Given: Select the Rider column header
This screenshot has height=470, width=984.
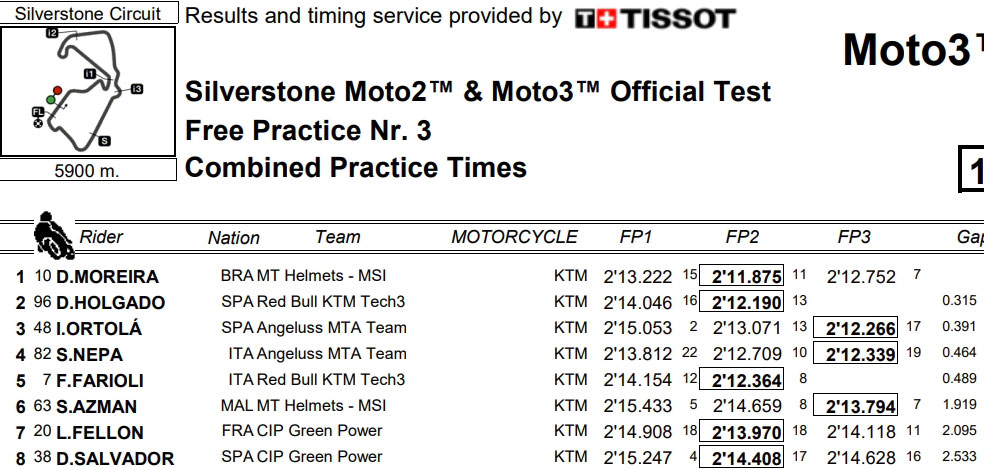Looking at the screenshot, I should (101, 237).
